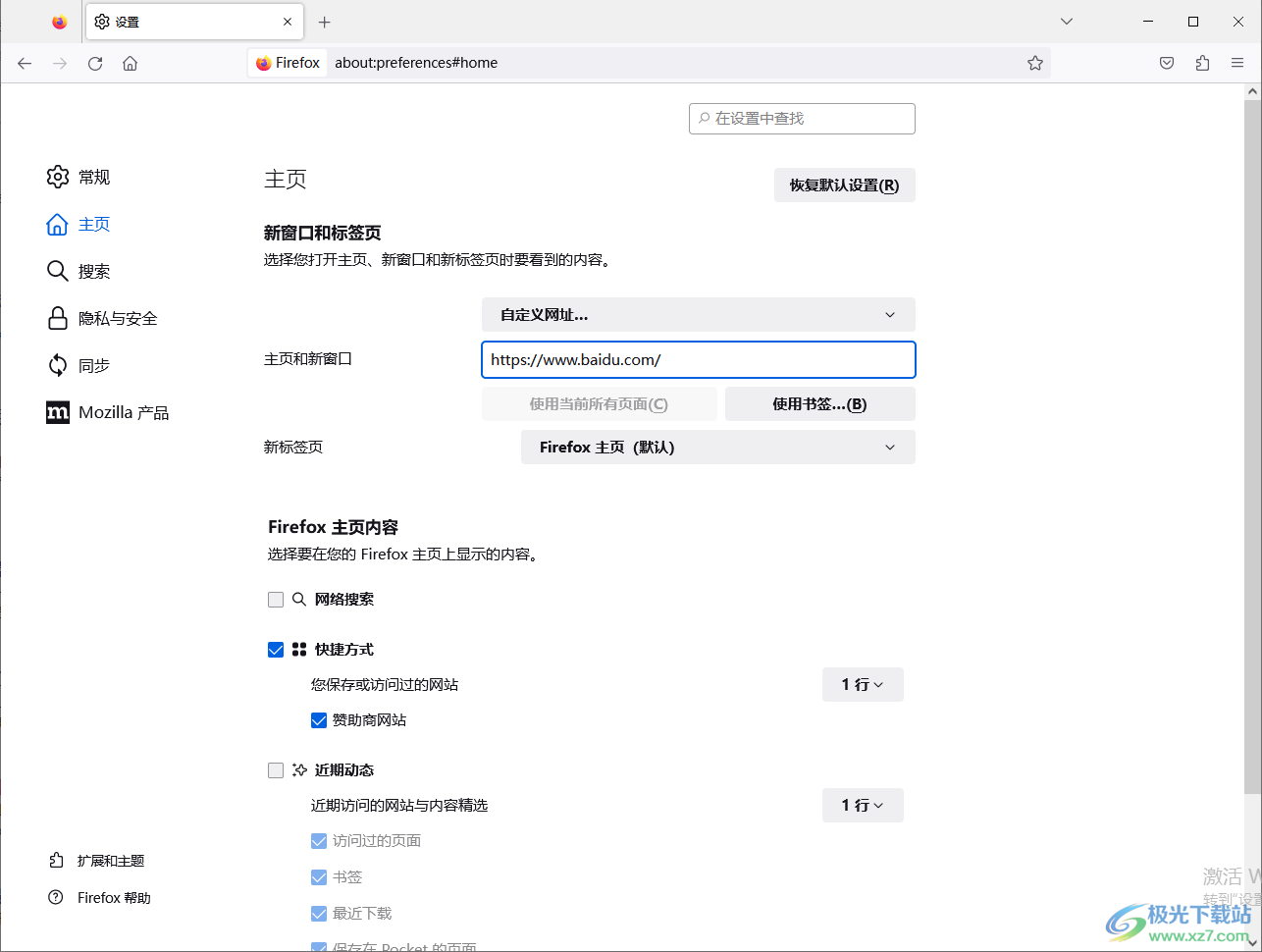Viewport: 1262px width, 952px height.
Task: Bookmark this page with the star icon
Action: click(1035, 63)
